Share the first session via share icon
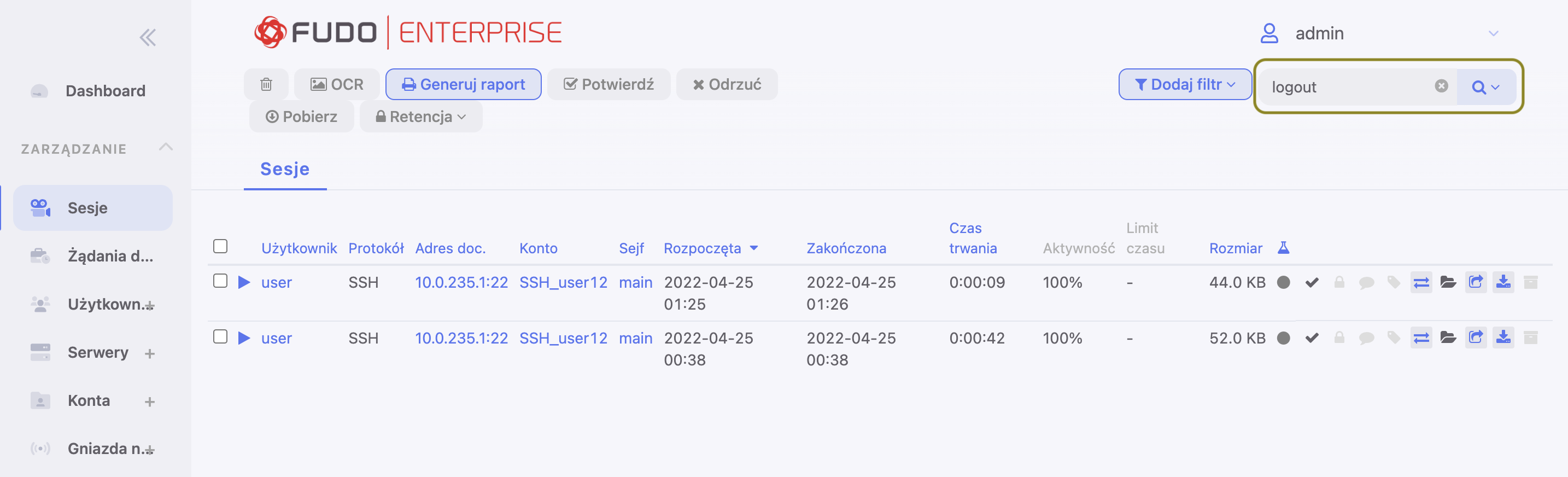Viewport: 1568px width, 477px height. [1476, 282]
